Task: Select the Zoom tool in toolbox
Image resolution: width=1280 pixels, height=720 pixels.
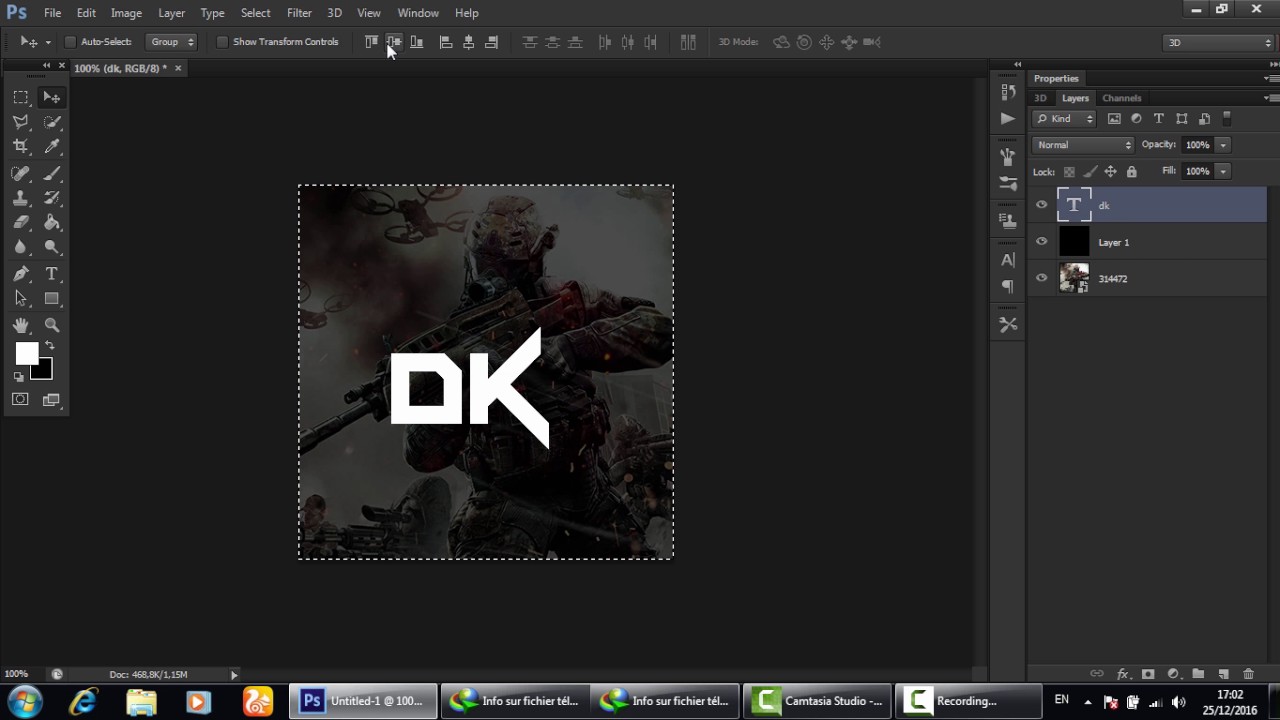Action: tap(52, 325)
